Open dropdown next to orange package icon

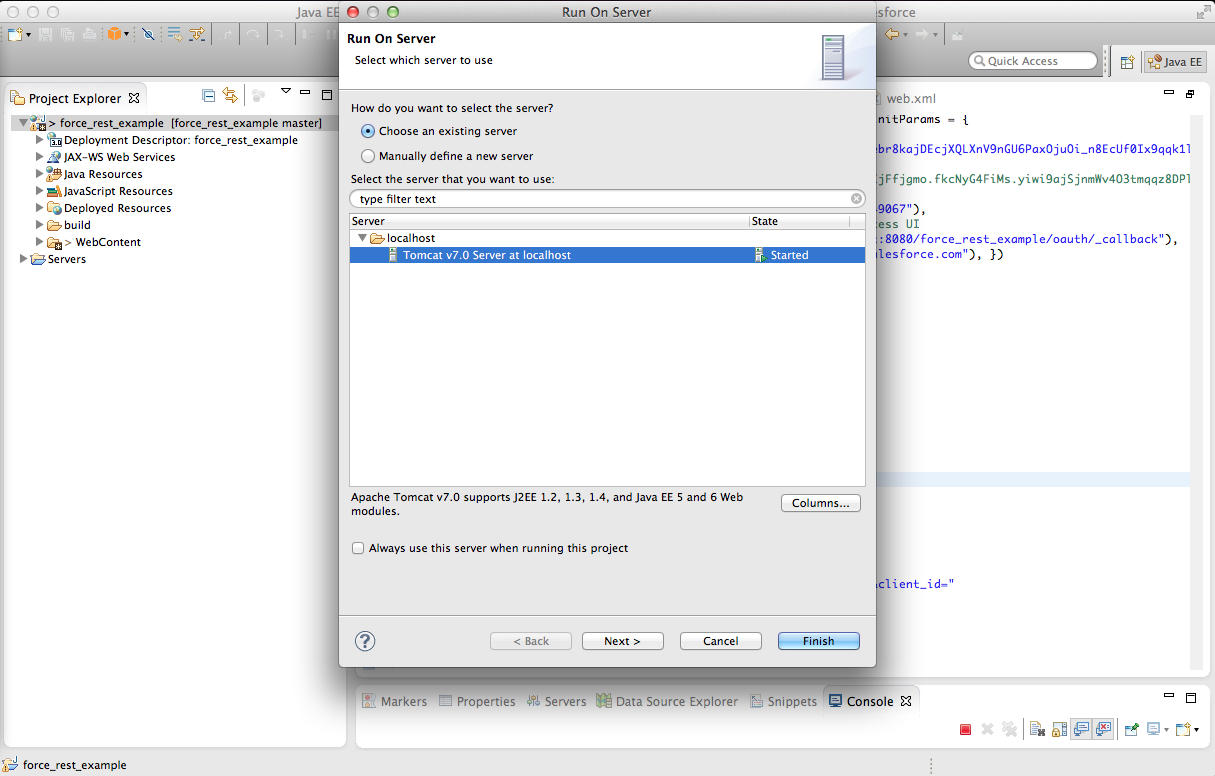126,35
